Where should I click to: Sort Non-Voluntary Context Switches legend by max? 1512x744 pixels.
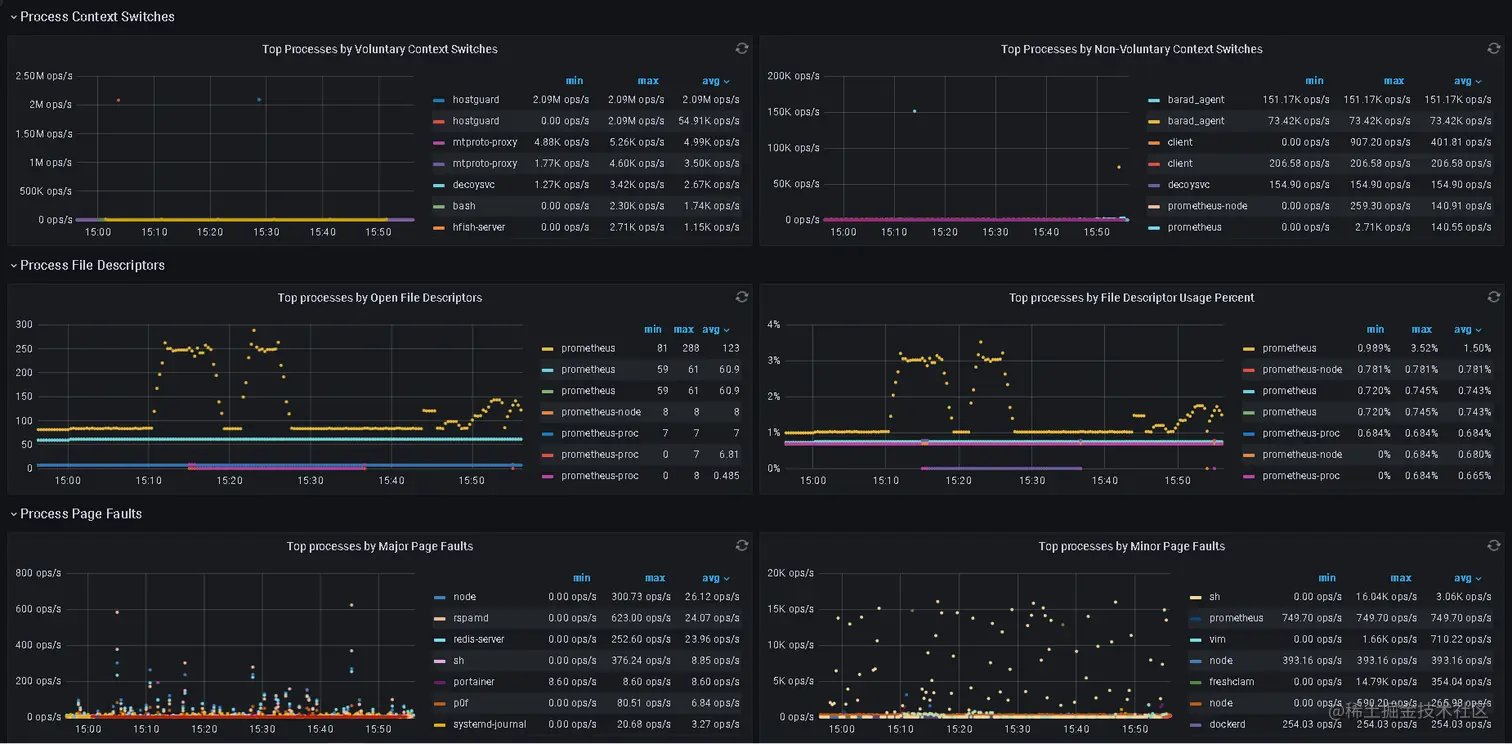1394,81
